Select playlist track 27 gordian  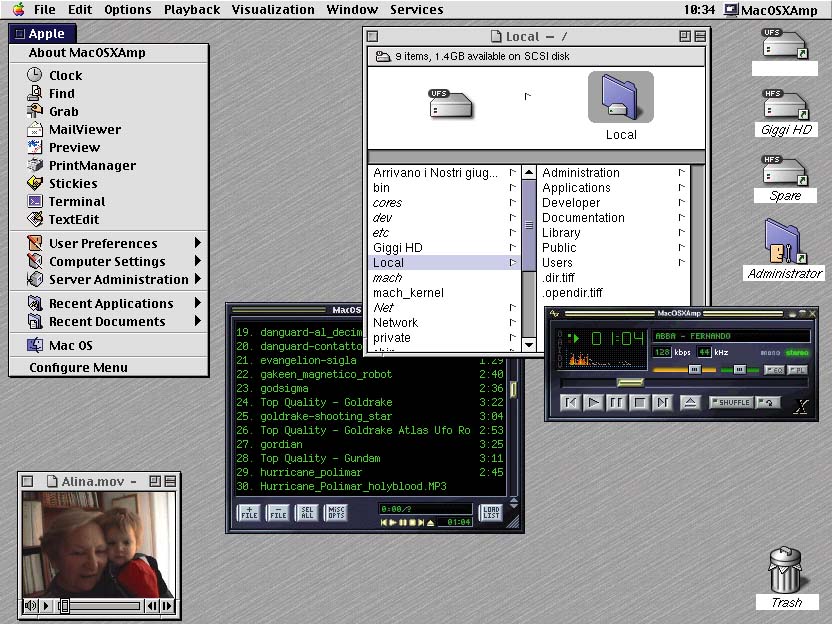coord(370,444)
